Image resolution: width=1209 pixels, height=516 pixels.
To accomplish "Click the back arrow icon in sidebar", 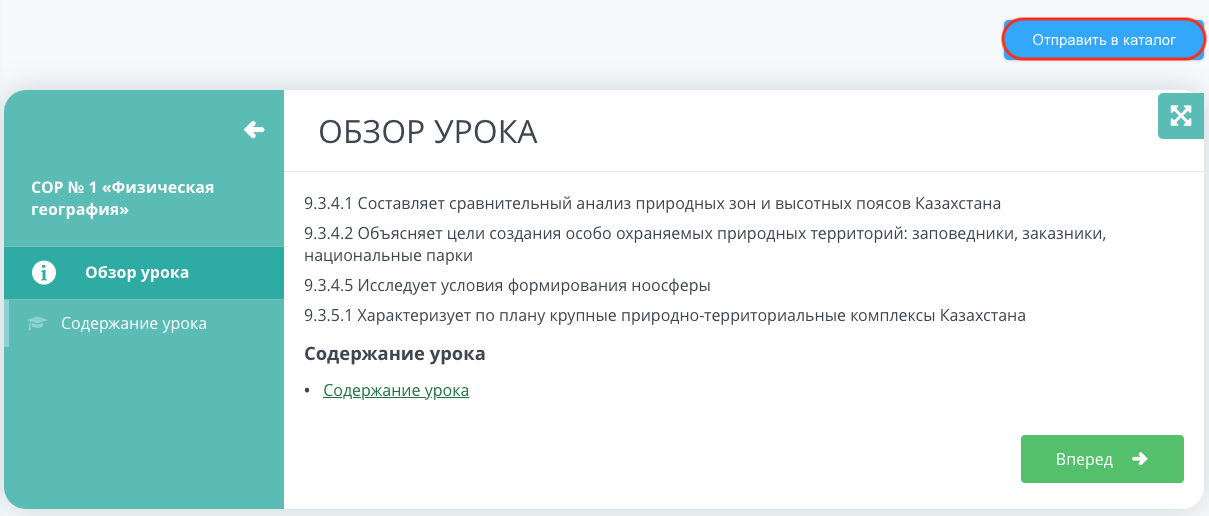I will point(254,129).
